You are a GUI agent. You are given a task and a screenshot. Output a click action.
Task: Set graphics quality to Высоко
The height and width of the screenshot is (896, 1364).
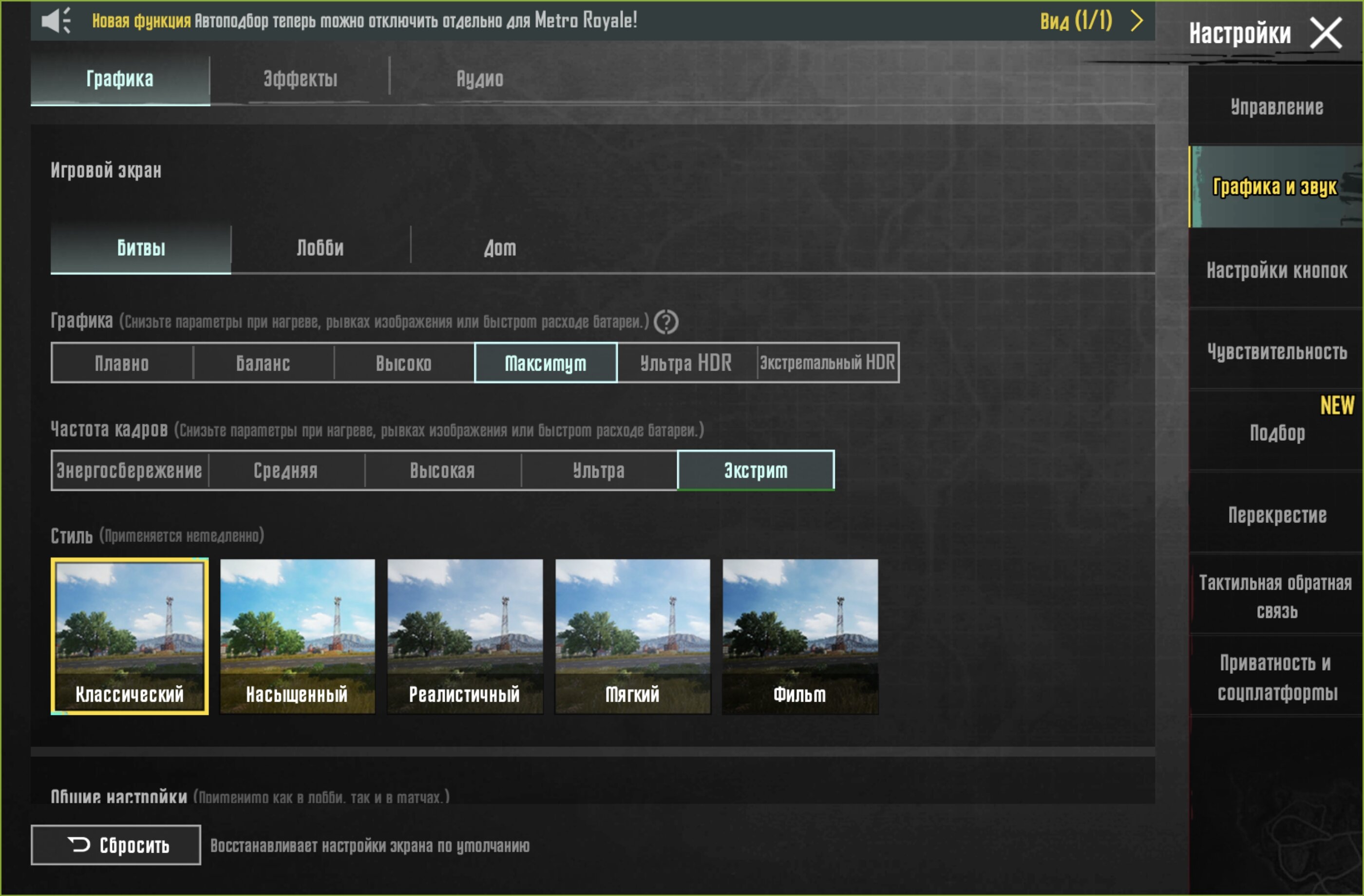click(404, 363)
